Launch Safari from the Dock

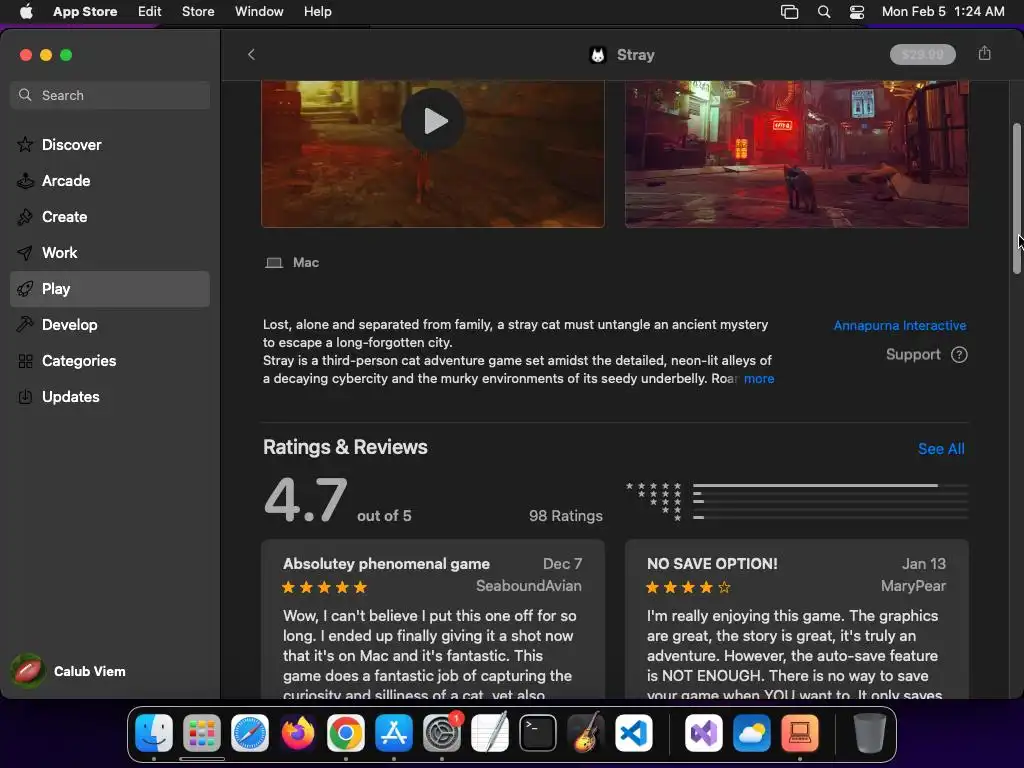pyautogui.click(x=250, y=733)
